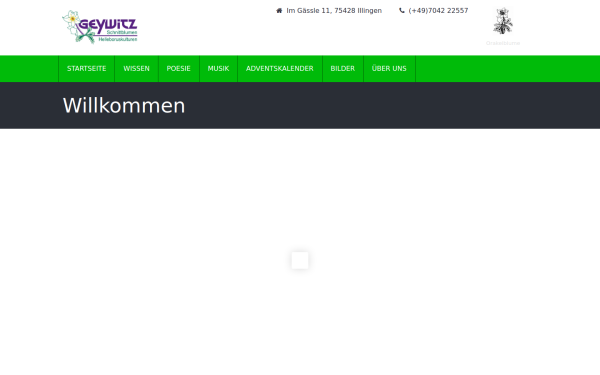
Task: Click the Willkommen heading
Action: [124, 106]
